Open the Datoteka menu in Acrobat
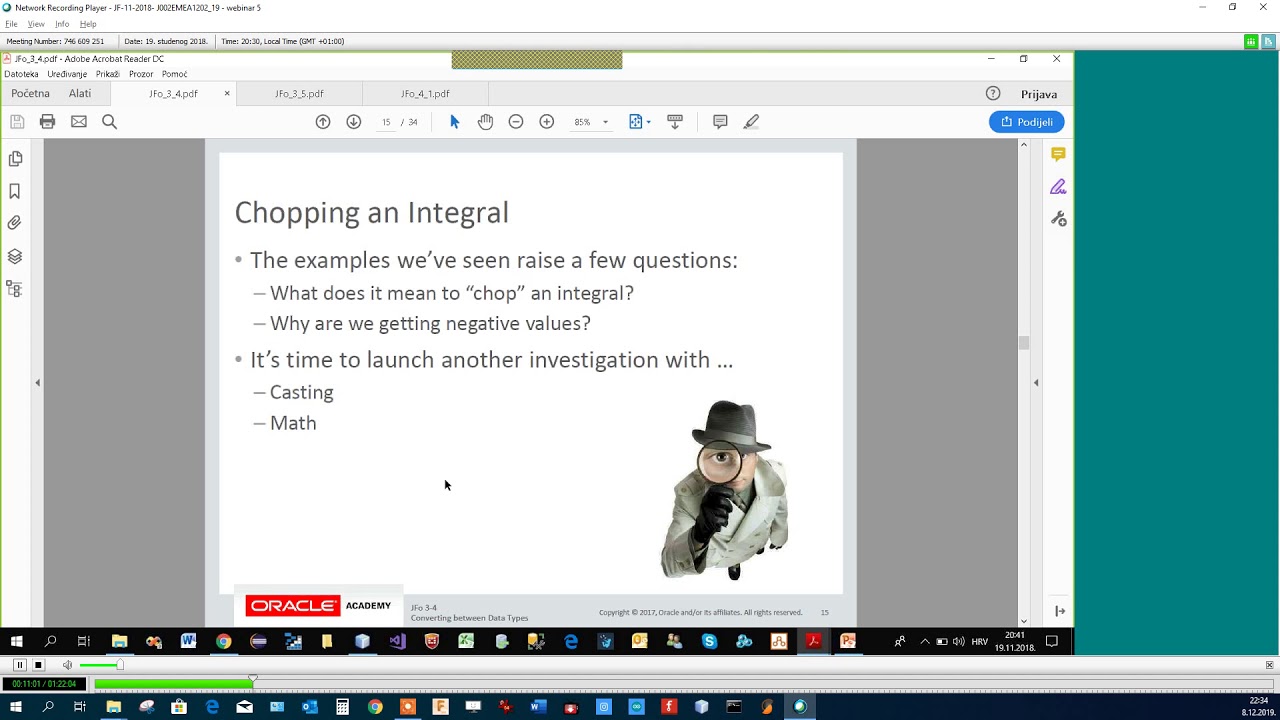1280x720 pixels. pyautogui.click(x=21, y=74)
